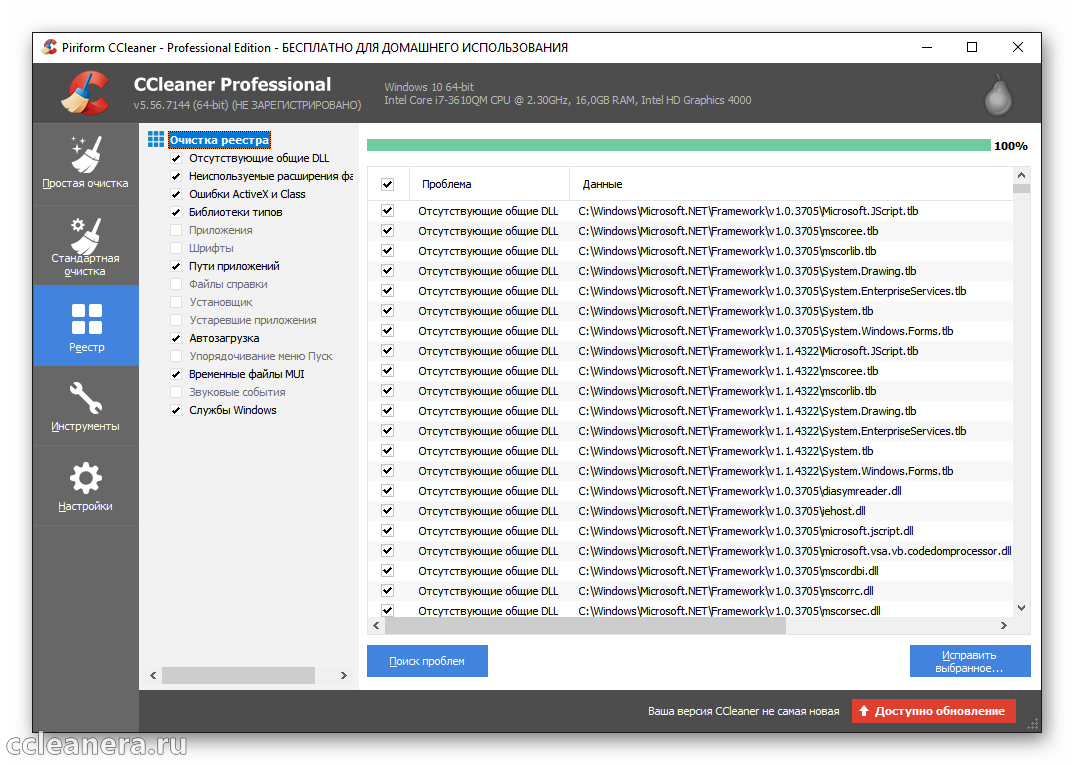Toggle Пути приложений checkbox

[176, 266]
